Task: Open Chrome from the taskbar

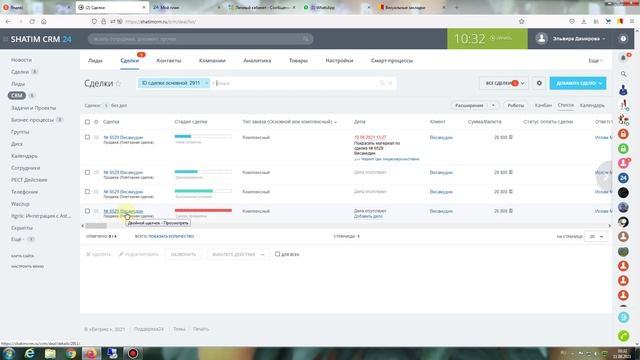Action: click(71, 353)
